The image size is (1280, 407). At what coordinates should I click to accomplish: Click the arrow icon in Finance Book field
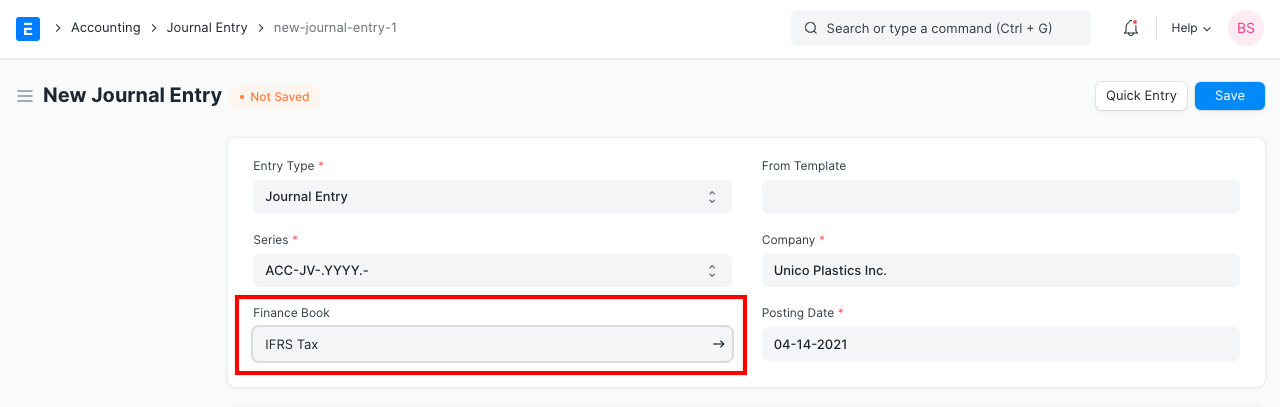(718, 344)
